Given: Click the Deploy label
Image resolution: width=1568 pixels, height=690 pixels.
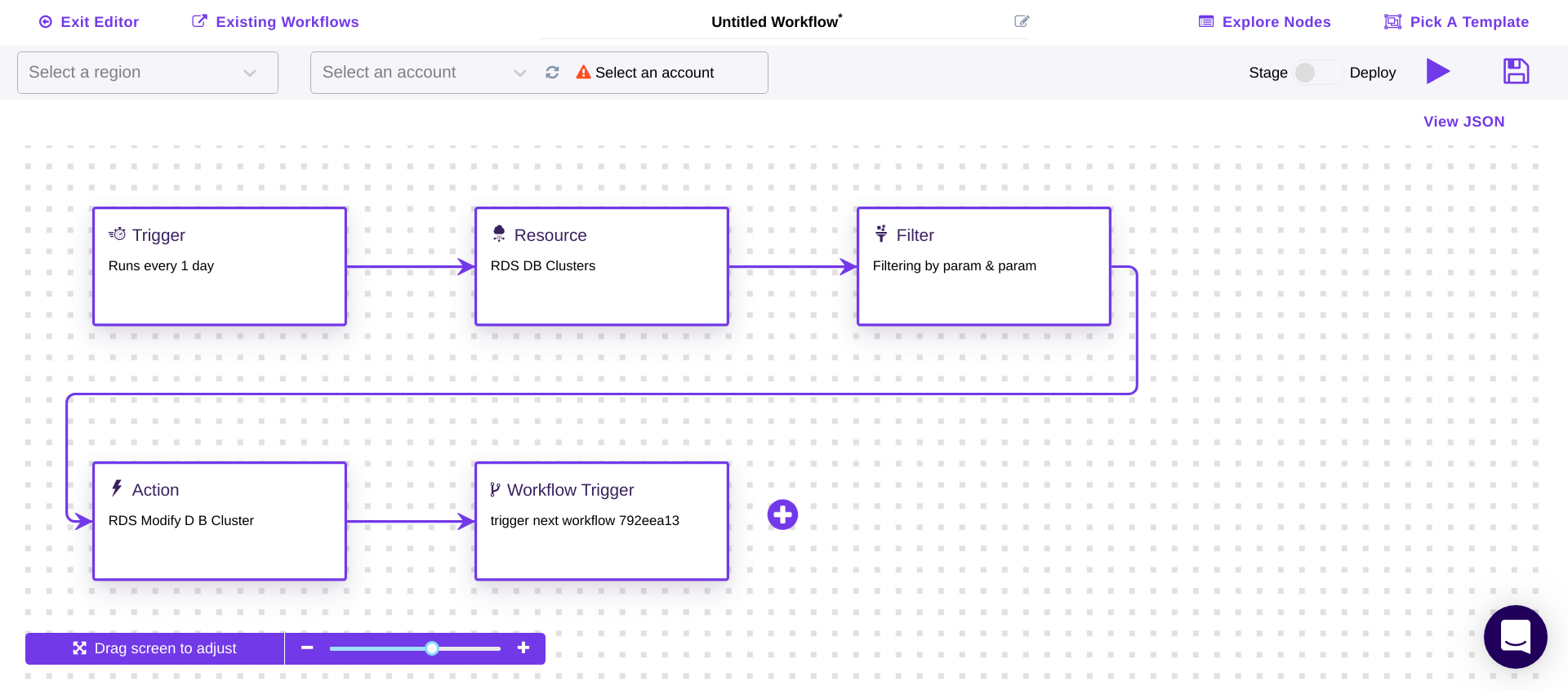Looking at the screenshot, I should click(1373, 73).
